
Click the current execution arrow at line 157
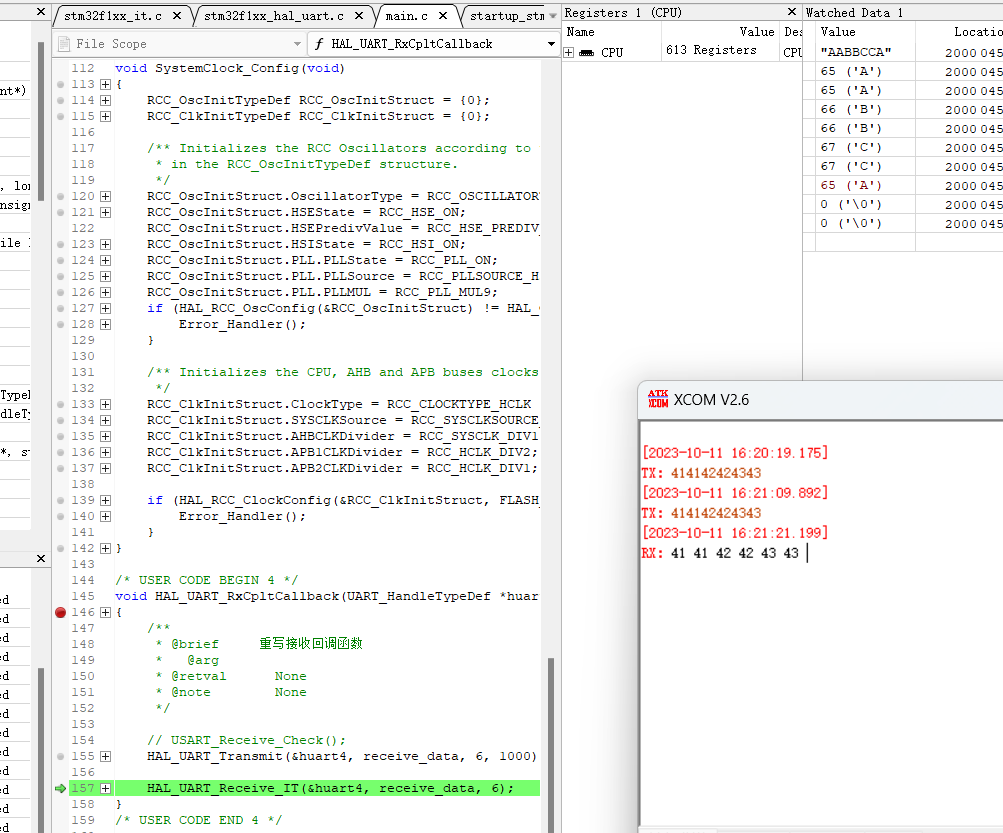coord(61,789)
